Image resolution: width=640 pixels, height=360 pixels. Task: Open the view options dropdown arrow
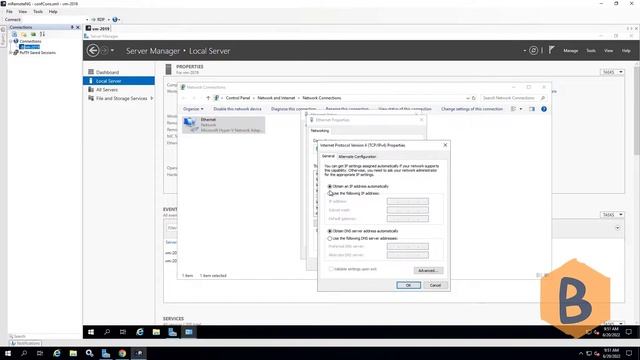pyautogui.click(x=521, y=109)
